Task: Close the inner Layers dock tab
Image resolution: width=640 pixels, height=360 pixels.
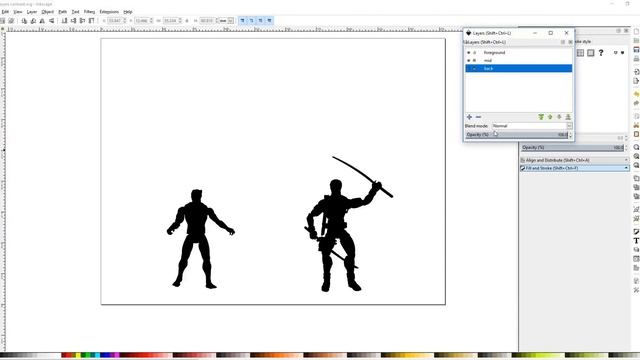Action: [570, 42]
